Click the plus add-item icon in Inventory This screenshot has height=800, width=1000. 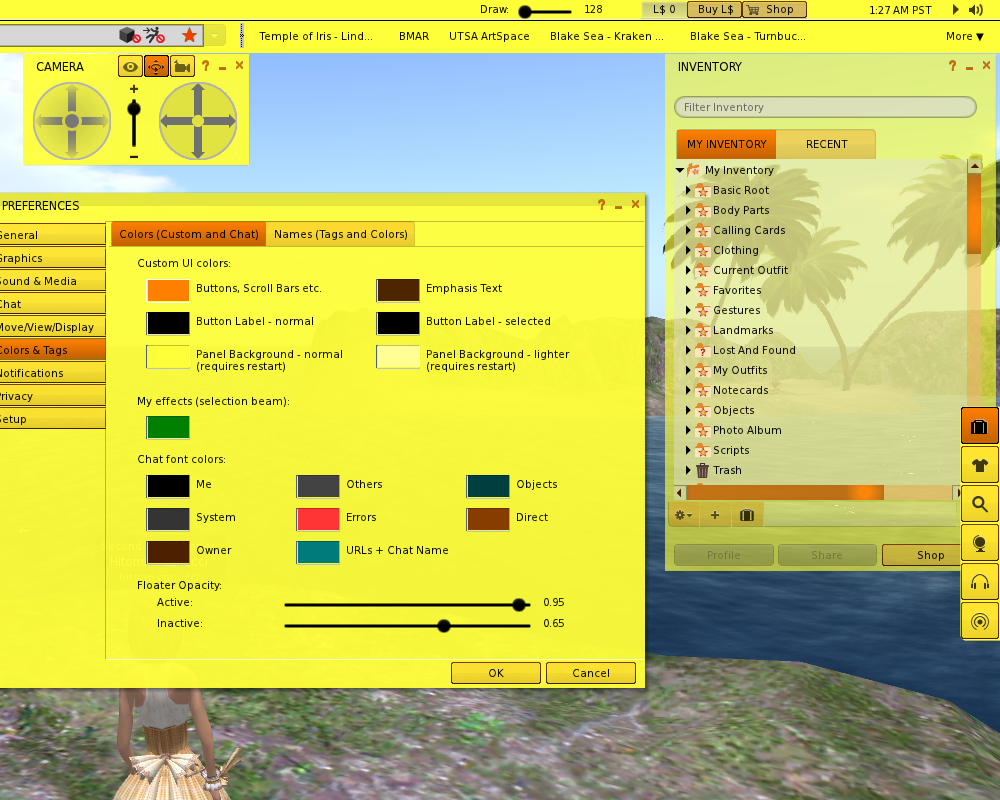coord(714,515)
